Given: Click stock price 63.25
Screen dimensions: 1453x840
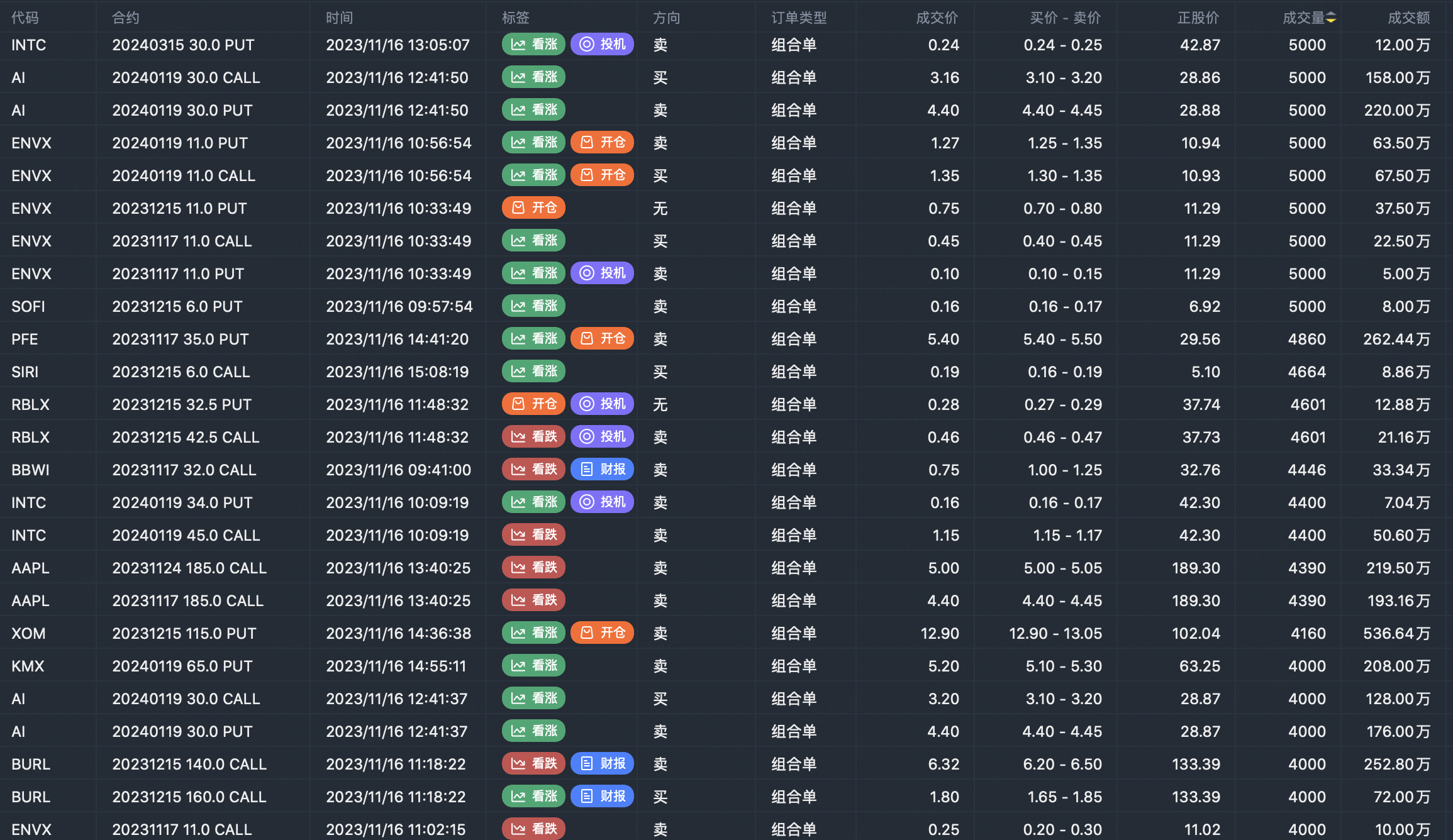Looking at the screenshot, I should pos(1200,666).
